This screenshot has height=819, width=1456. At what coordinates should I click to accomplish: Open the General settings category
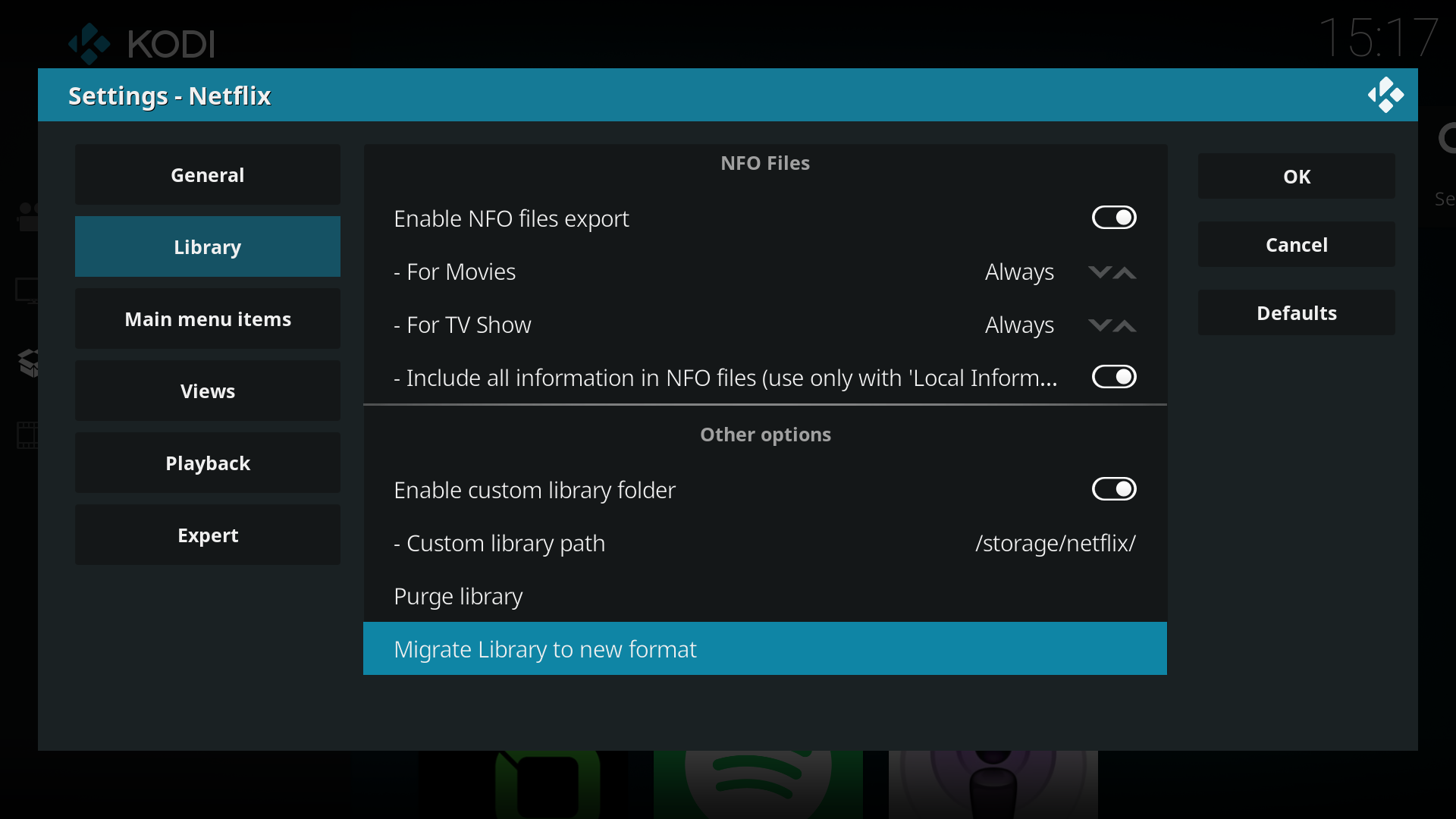coord(208,174)
